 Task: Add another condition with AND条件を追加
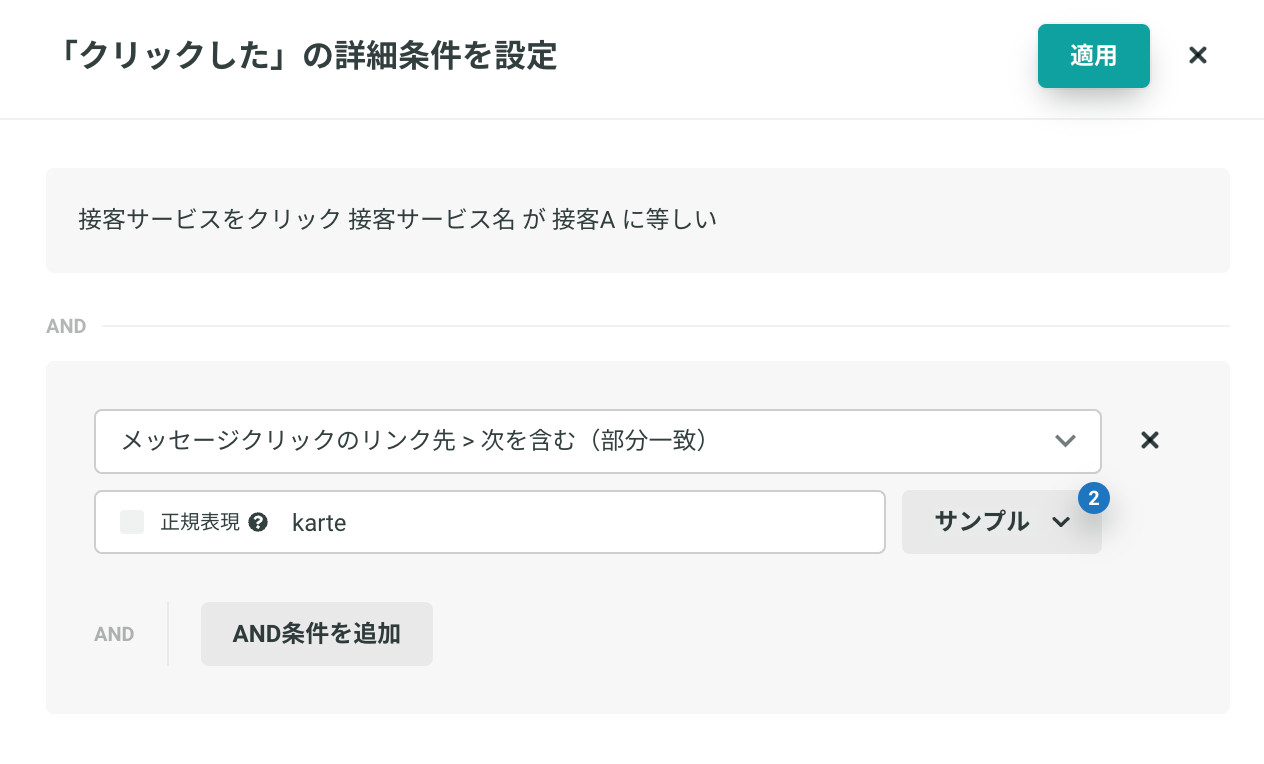tap(317, 634)
